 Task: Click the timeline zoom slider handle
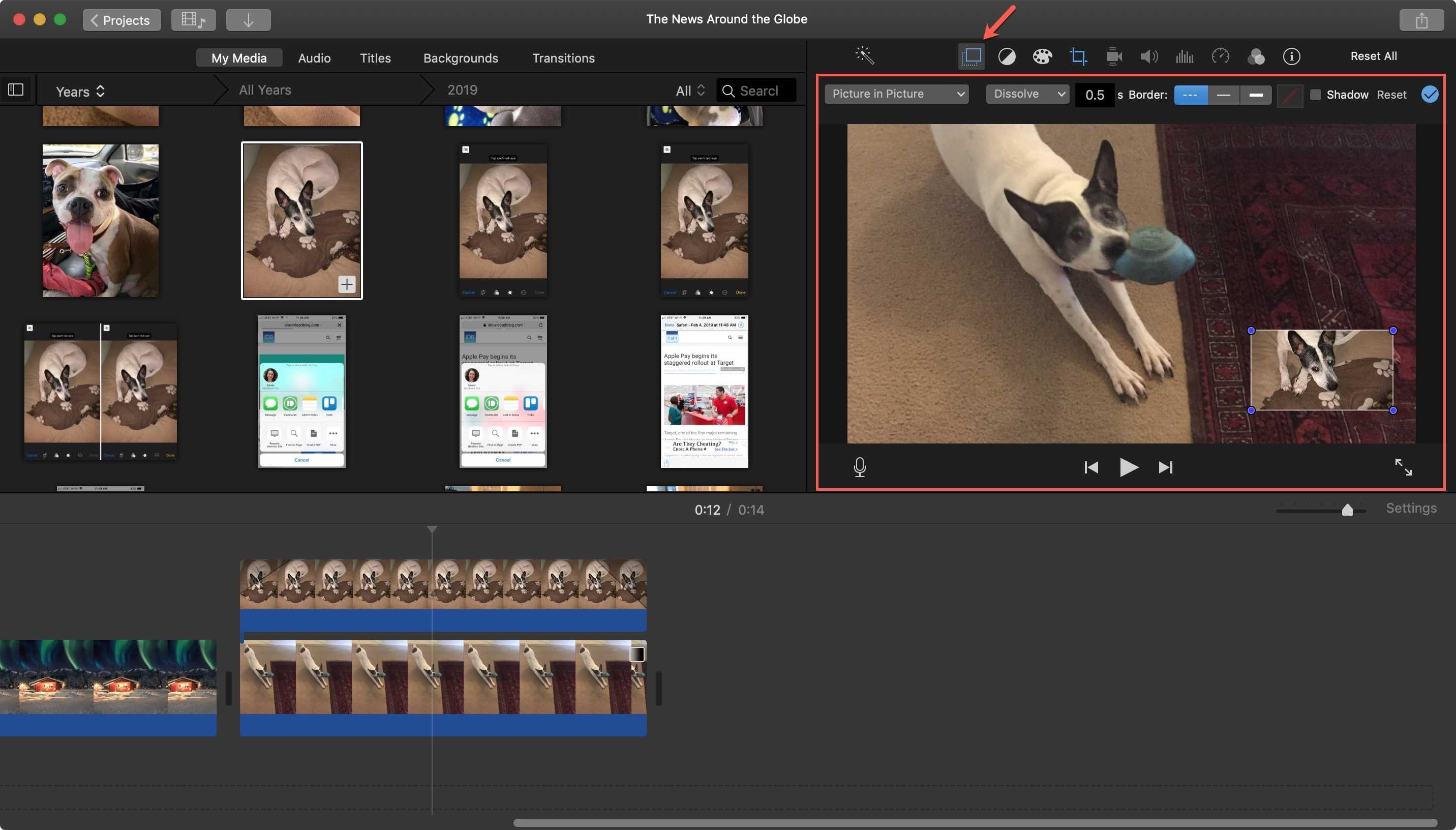pos(1347,510)
